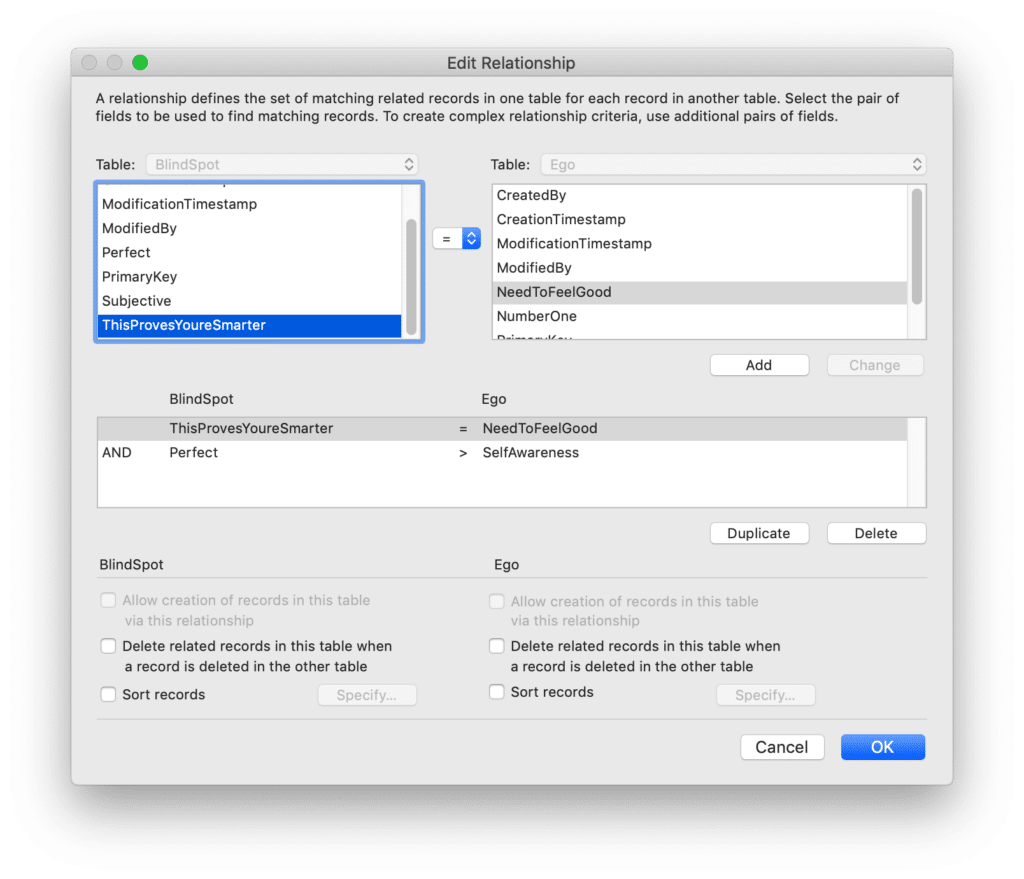This screenshot has height=879, width=1024.
Task: Toggle Allow creation of records for Ego
Action: click(x=496, y=601)
